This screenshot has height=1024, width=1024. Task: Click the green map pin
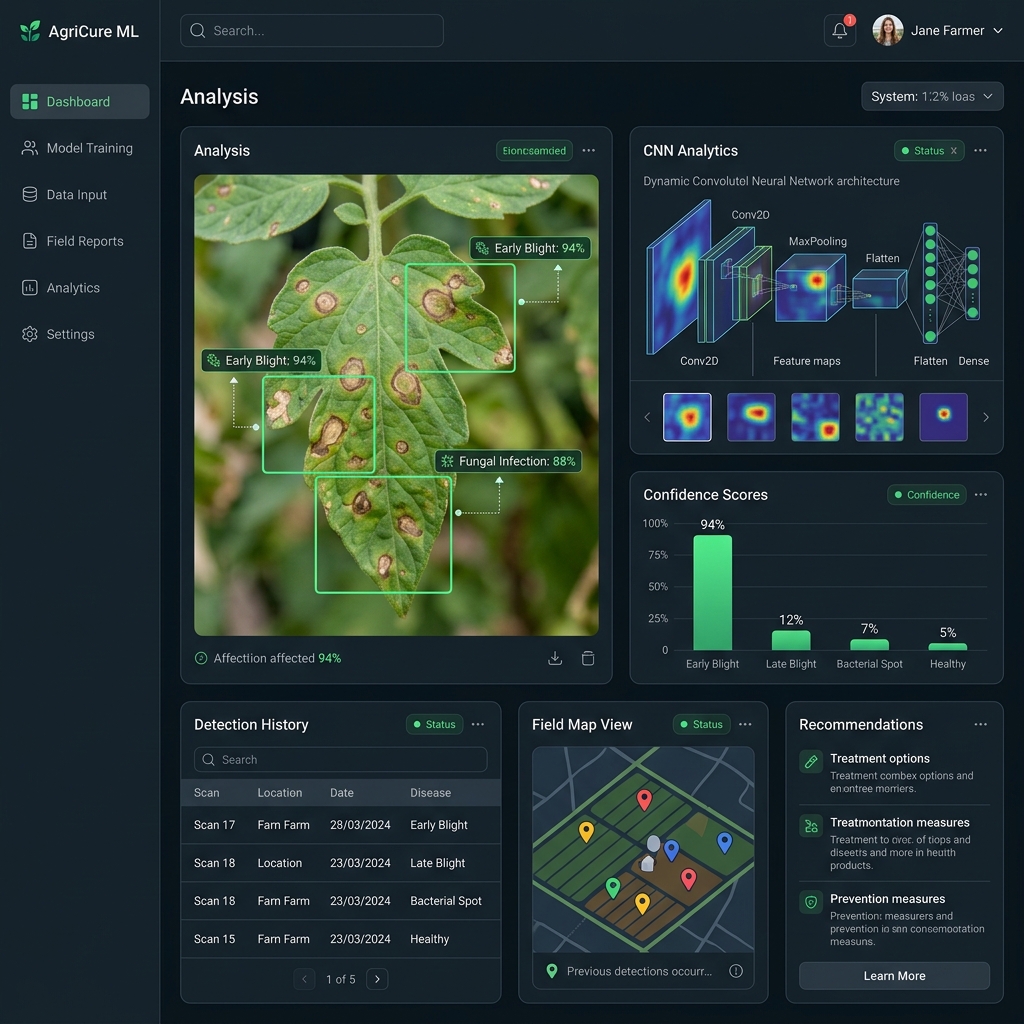point(613,888)
